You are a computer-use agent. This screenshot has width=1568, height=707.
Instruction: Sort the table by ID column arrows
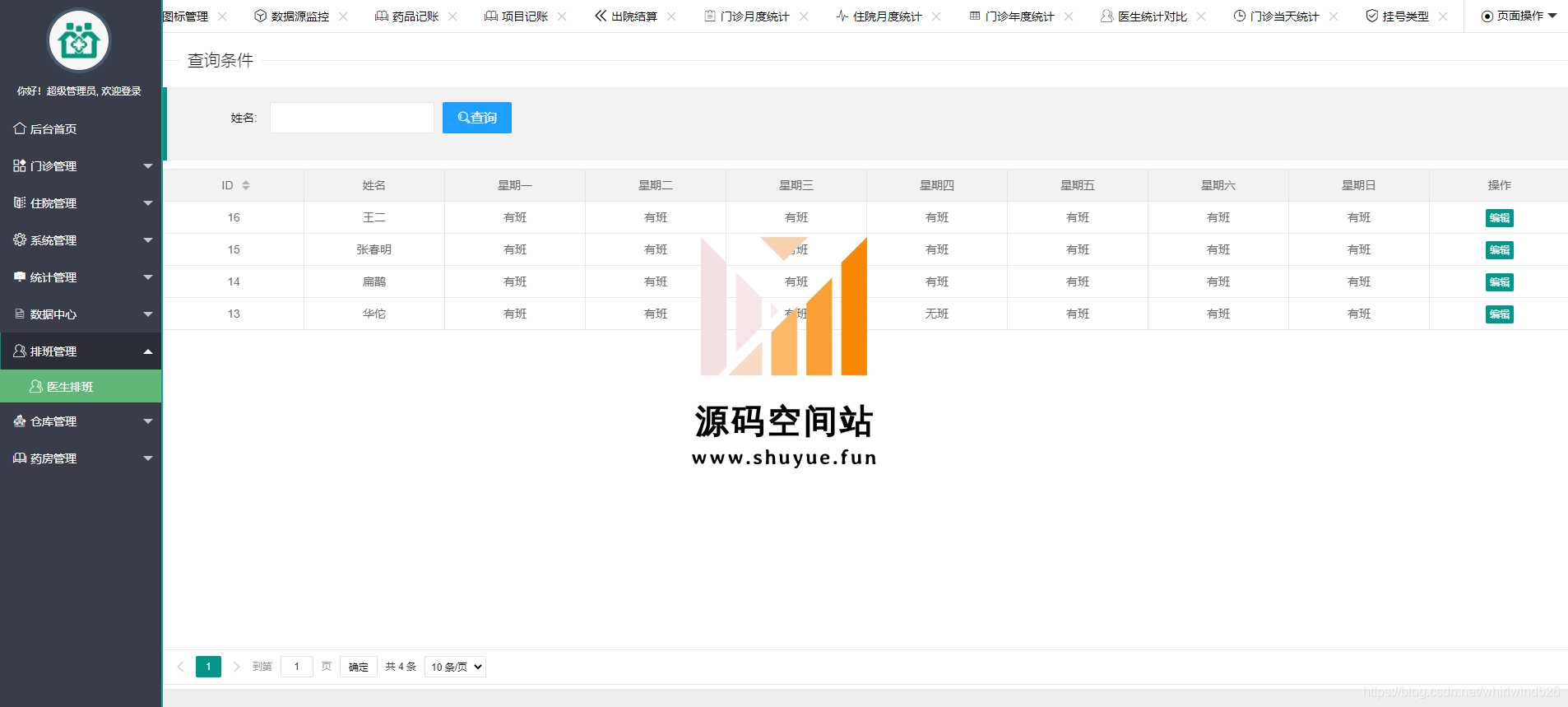point(246,185)
